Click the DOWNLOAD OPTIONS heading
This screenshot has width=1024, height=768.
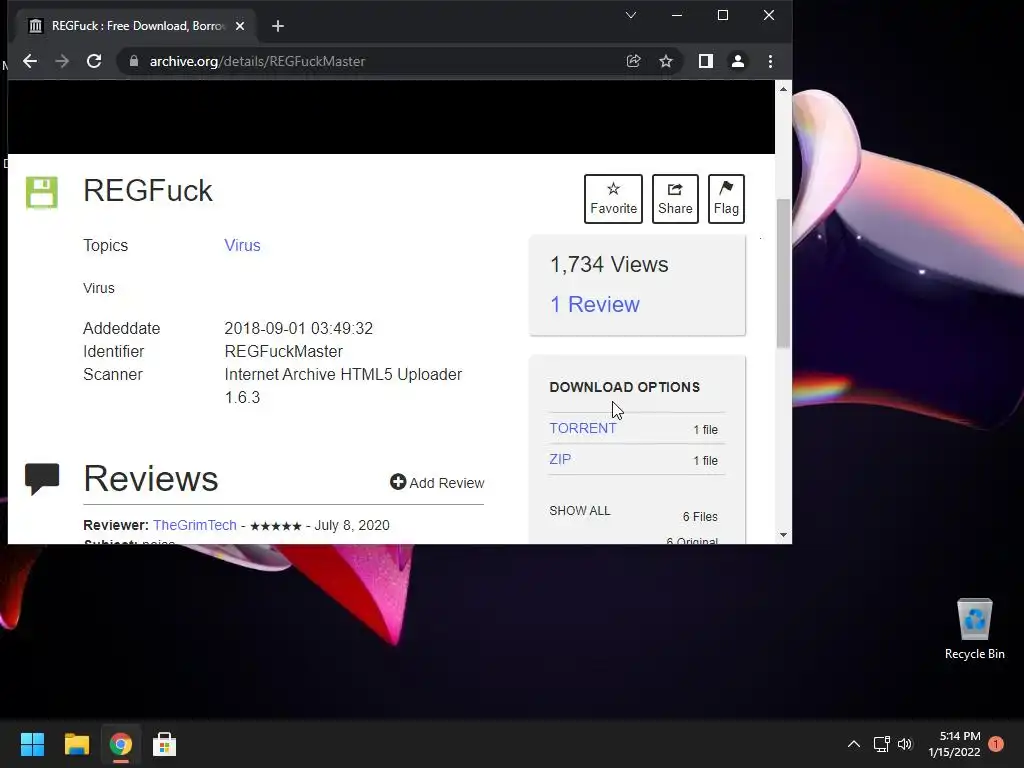click(x=624, y=387)
